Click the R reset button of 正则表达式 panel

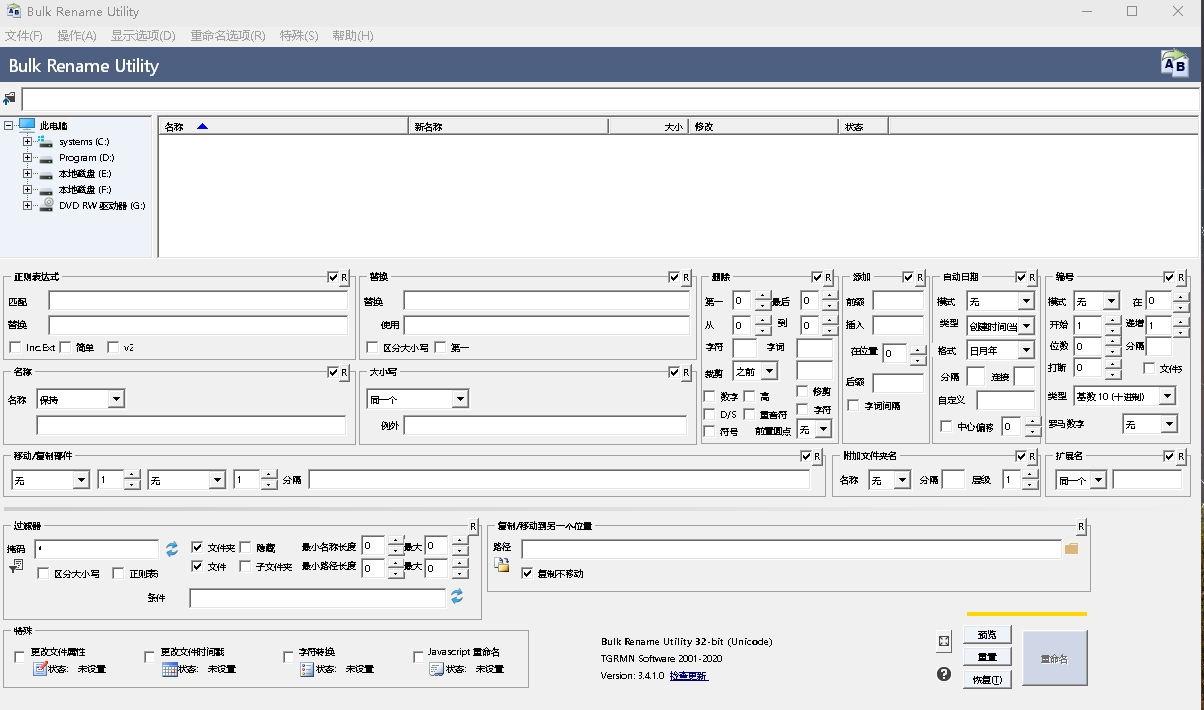point(344,277)
